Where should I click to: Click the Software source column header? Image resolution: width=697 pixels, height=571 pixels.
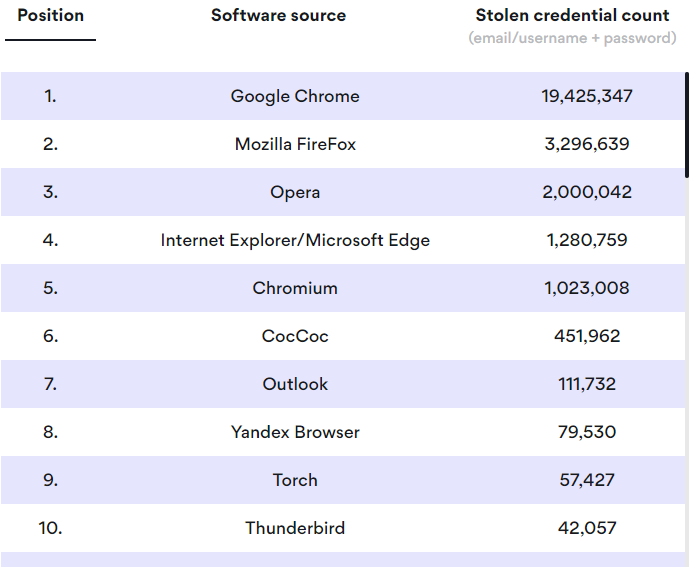click(x=278, y=16)
